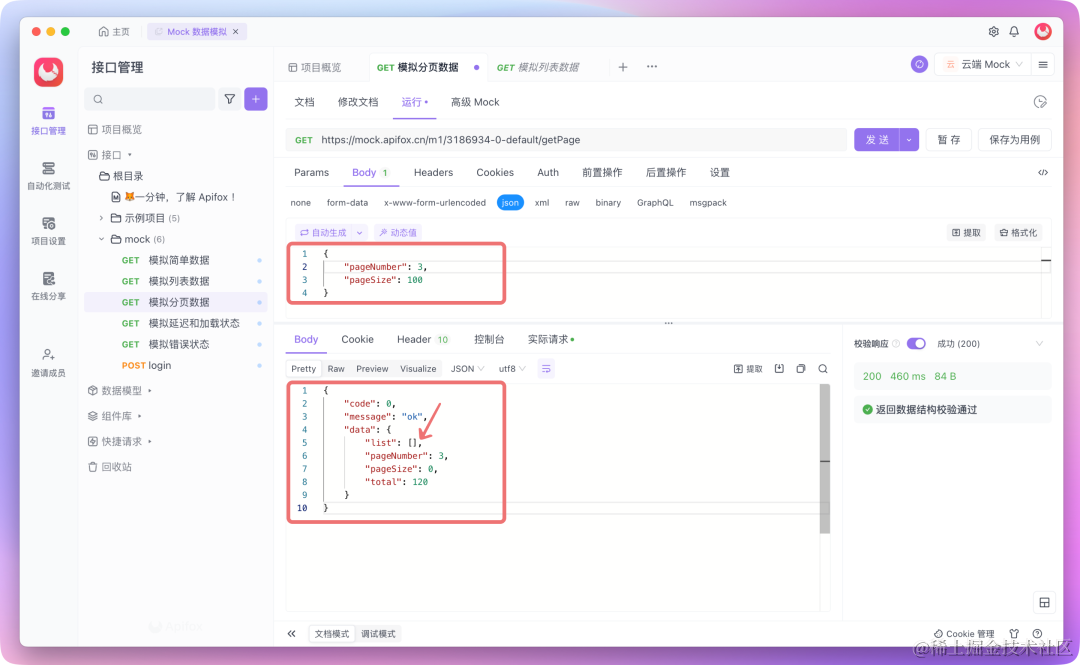Open 项目设置 sidebar section
The image size is (1080, 665).
tap(48, 231)
